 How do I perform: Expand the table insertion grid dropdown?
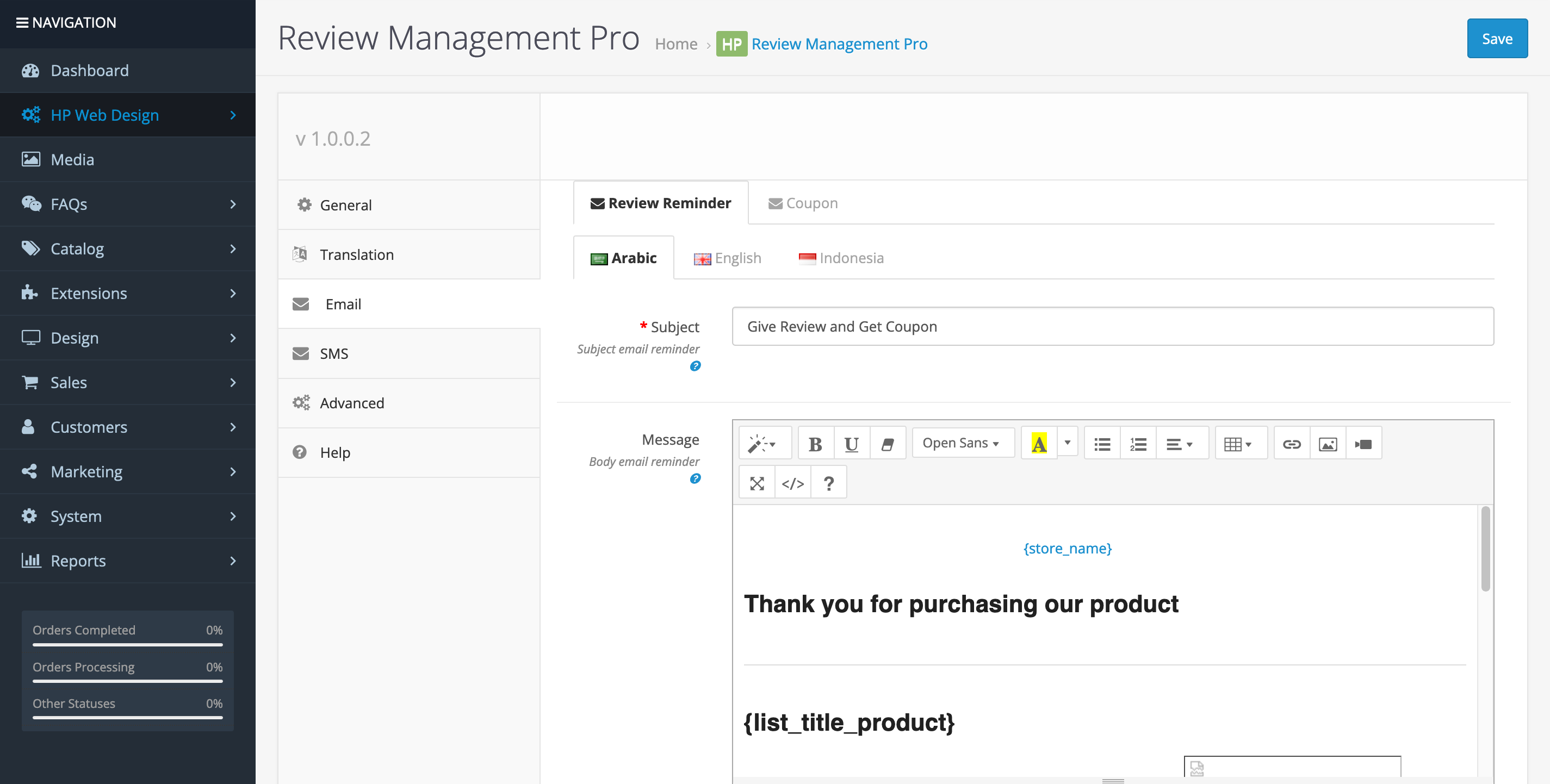click(1240, 444)
